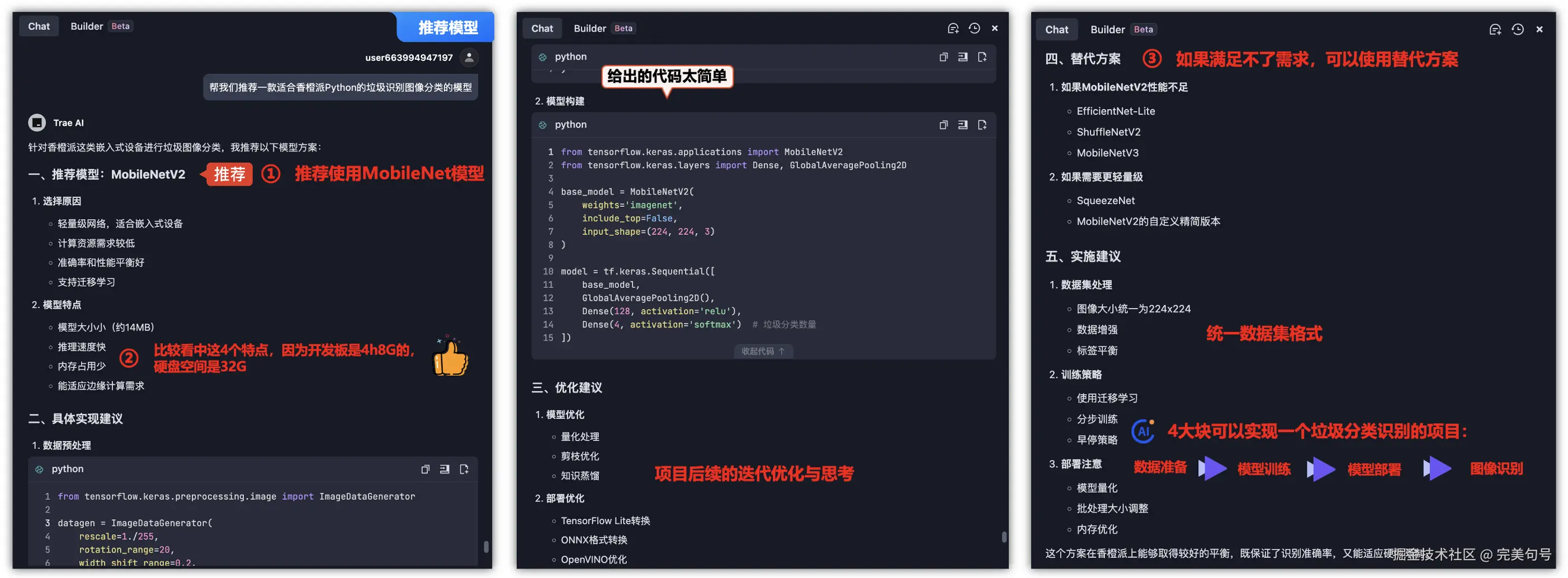Screen dimensions: 1568x578
Task: Click list item ShuffleNetV2
Action: coord(1108,131)
